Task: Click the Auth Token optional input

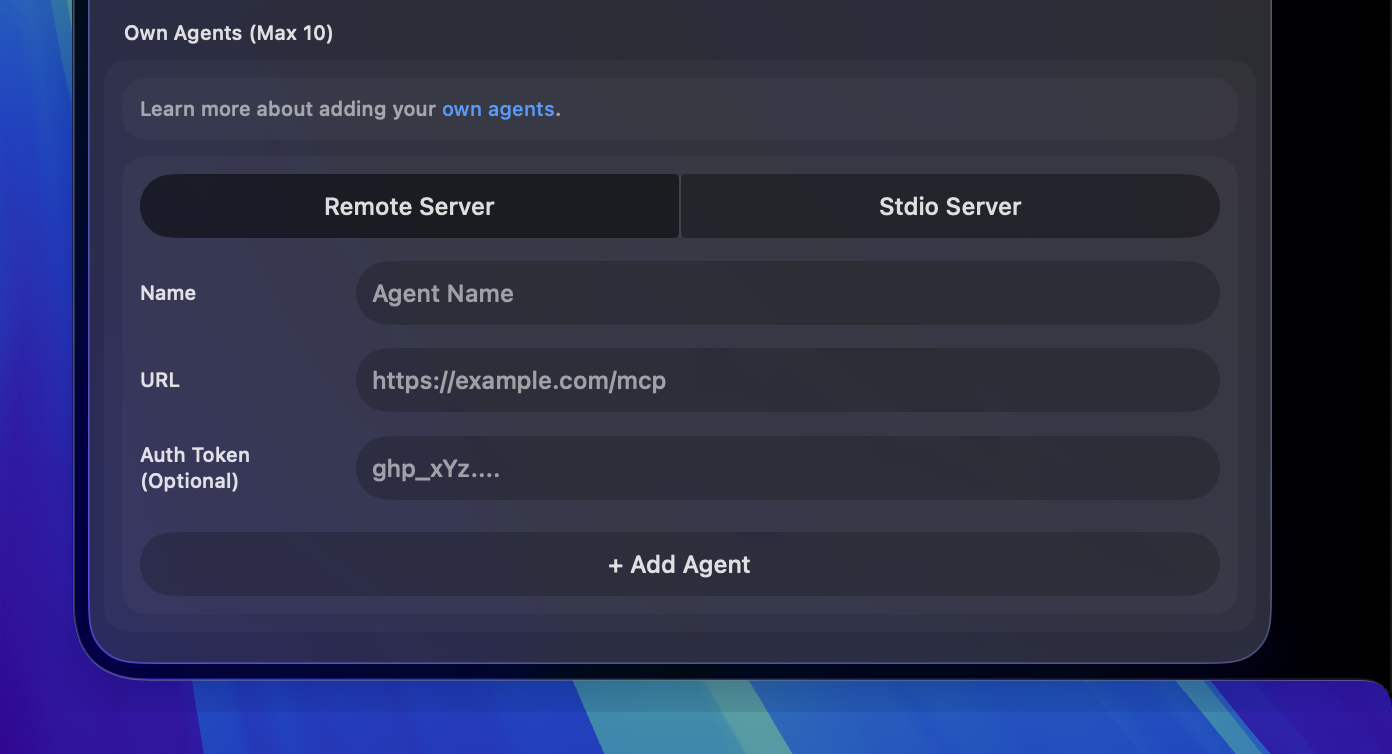Action: point(788,468)
